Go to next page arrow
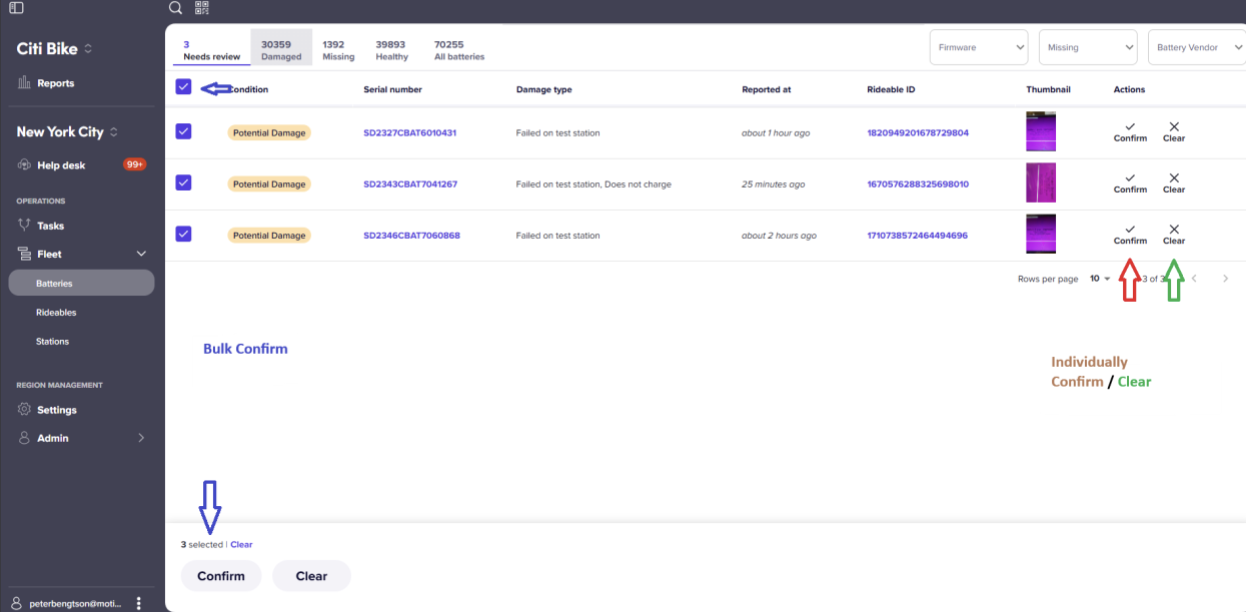Viewport: 1248px width, 612px height. 1225,279
